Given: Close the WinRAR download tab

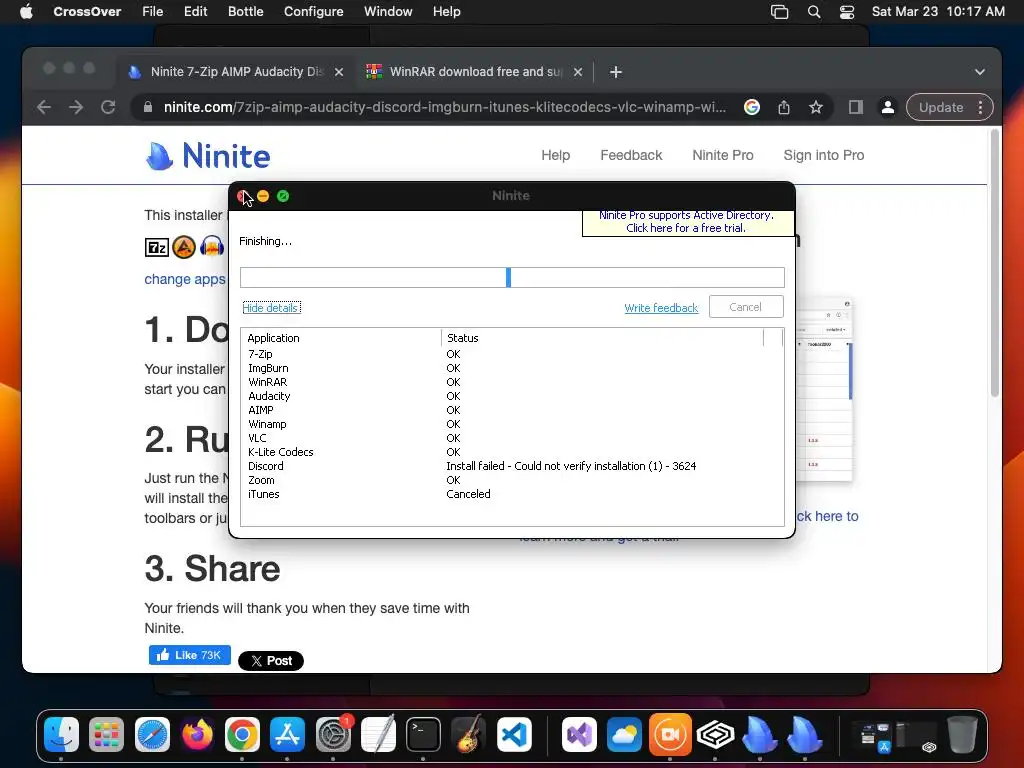Looking at the screenshot, I should coord(578,72).
